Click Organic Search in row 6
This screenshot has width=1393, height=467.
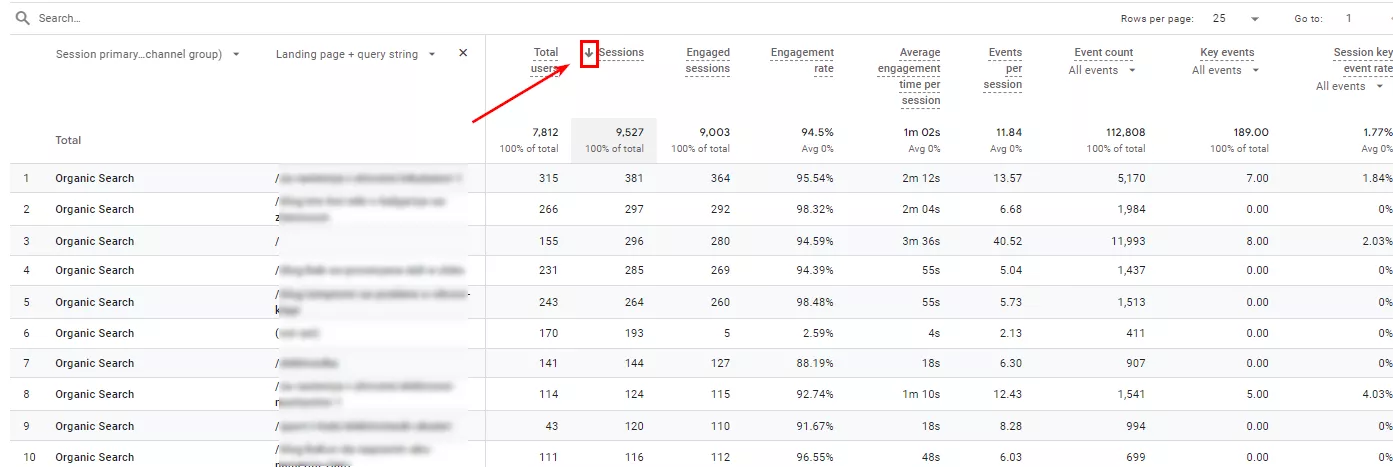[x=95, y=333]
